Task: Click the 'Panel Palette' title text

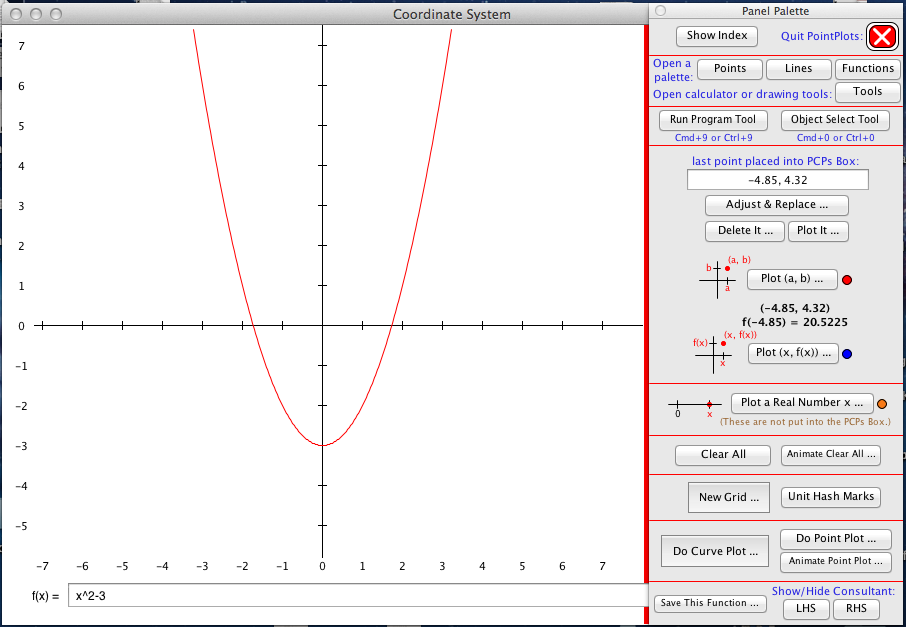Action: (775, 11)
